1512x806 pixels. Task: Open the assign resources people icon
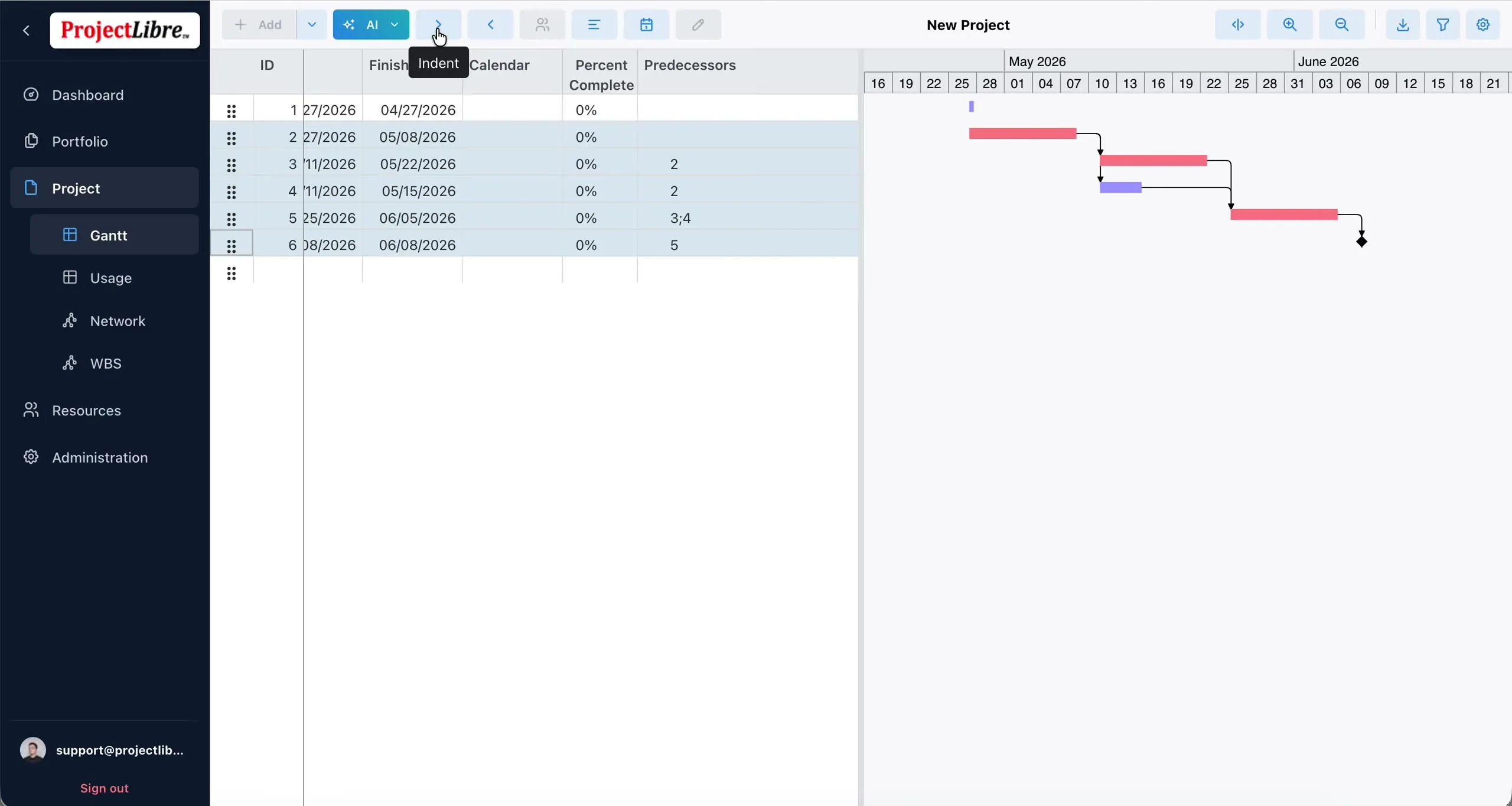coord(542,25)
